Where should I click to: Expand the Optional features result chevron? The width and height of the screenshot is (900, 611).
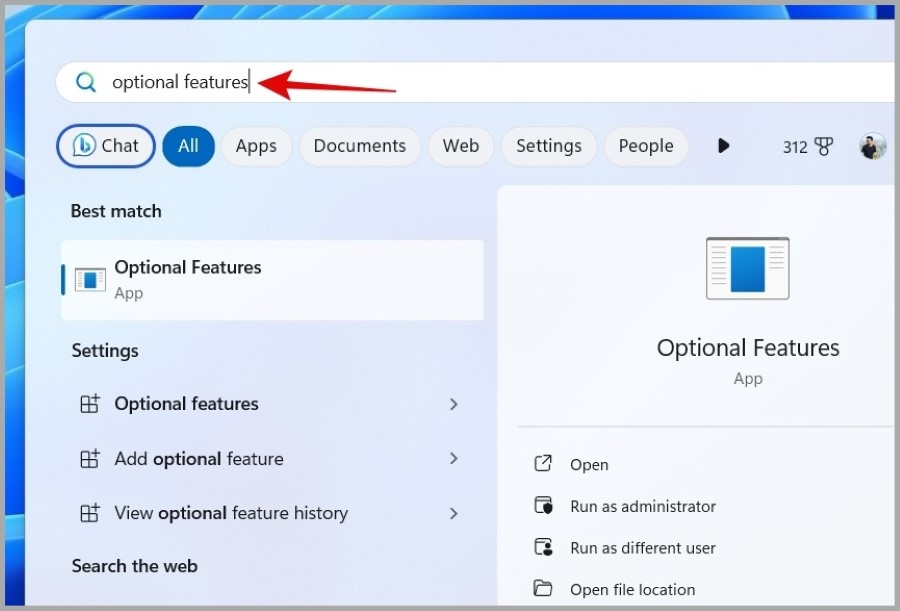pyautogui.click(x=453, y=404)
